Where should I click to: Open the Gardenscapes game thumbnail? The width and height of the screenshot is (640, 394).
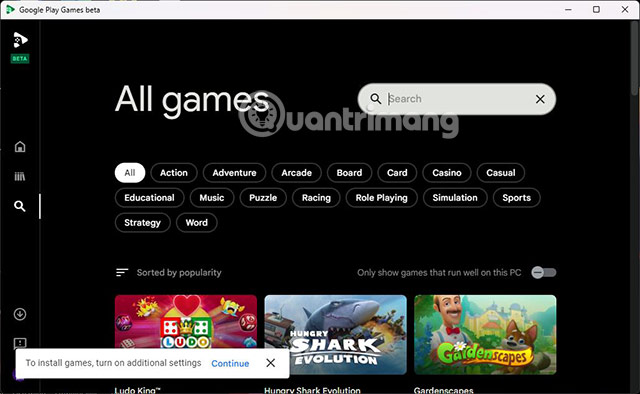[x=485, y=334]
